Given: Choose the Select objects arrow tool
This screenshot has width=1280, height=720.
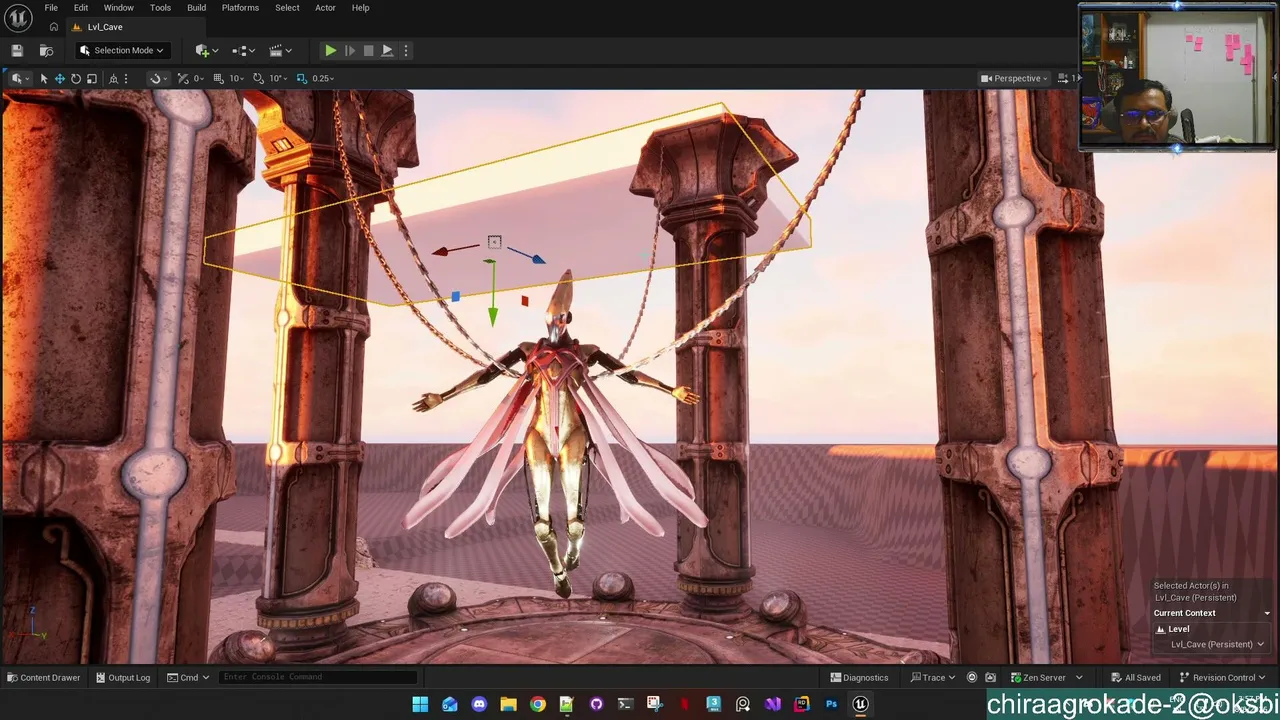Looking at the screenshot, I should click(44, 78).
